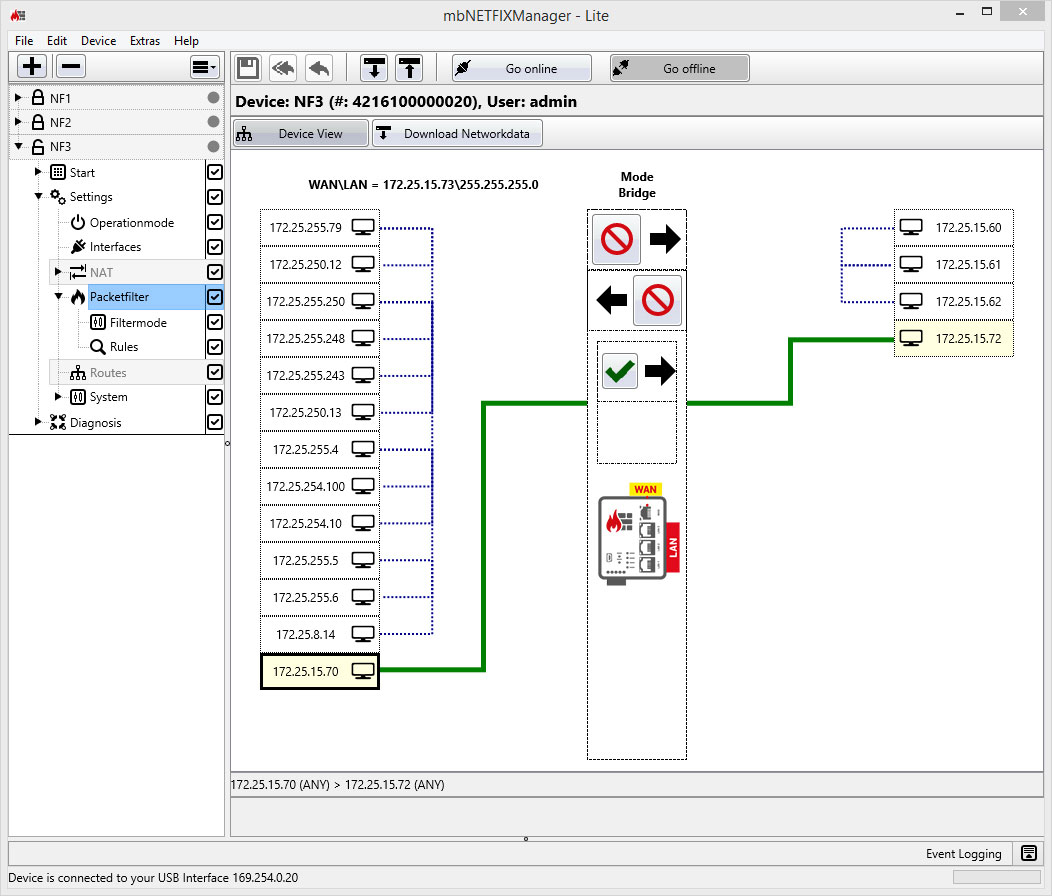Click the Download Networkdata button
This screenshot has height=896, width=1052.
point(458,134)
